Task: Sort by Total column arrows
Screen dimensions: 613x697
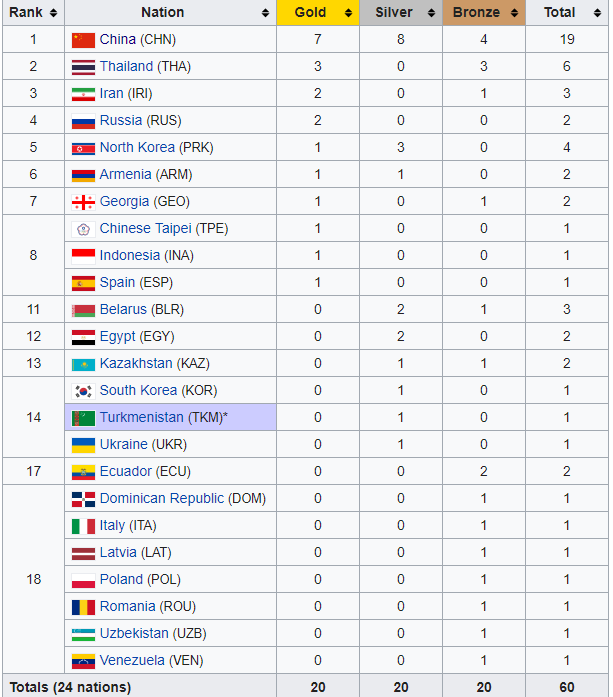Action: (597, 13)
